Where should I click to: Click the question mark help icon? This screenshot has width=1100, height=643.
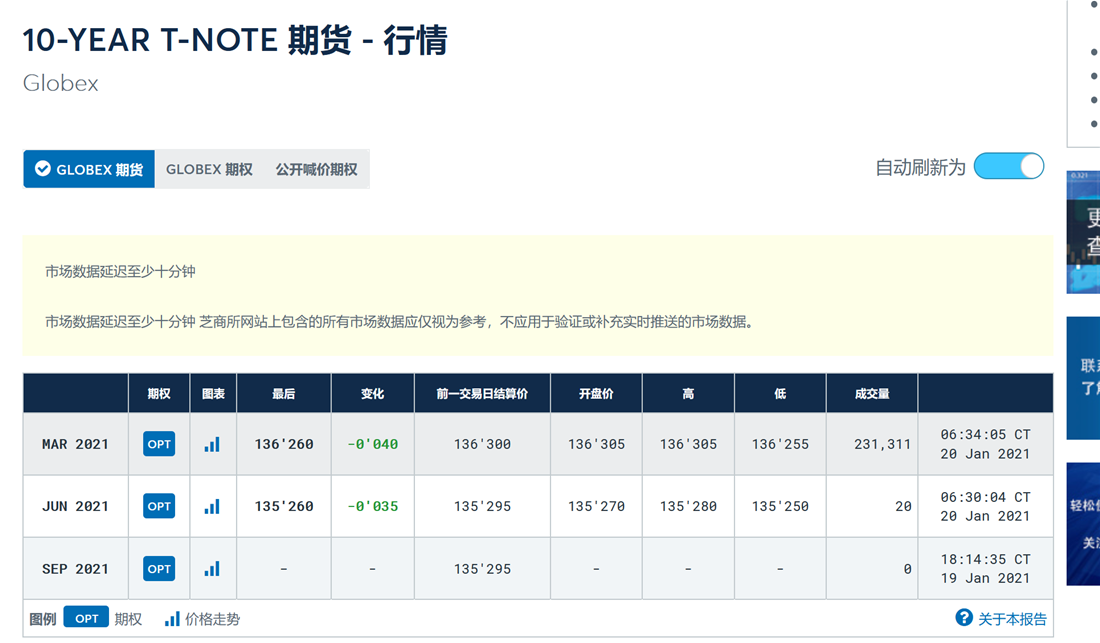[x=964, y=618]
